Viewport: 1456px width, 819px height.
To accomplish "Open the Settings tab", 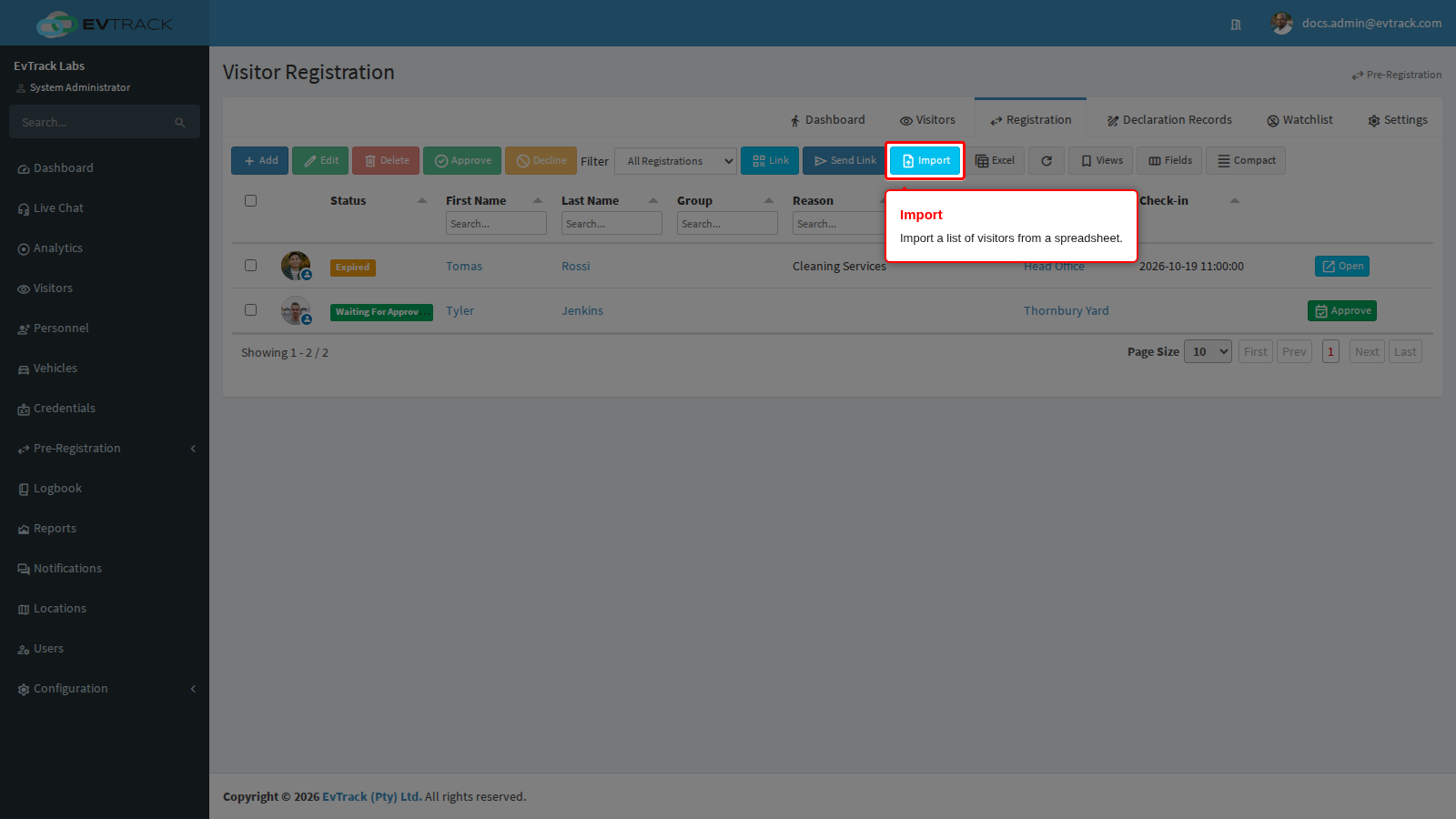I will (1398, 120).
